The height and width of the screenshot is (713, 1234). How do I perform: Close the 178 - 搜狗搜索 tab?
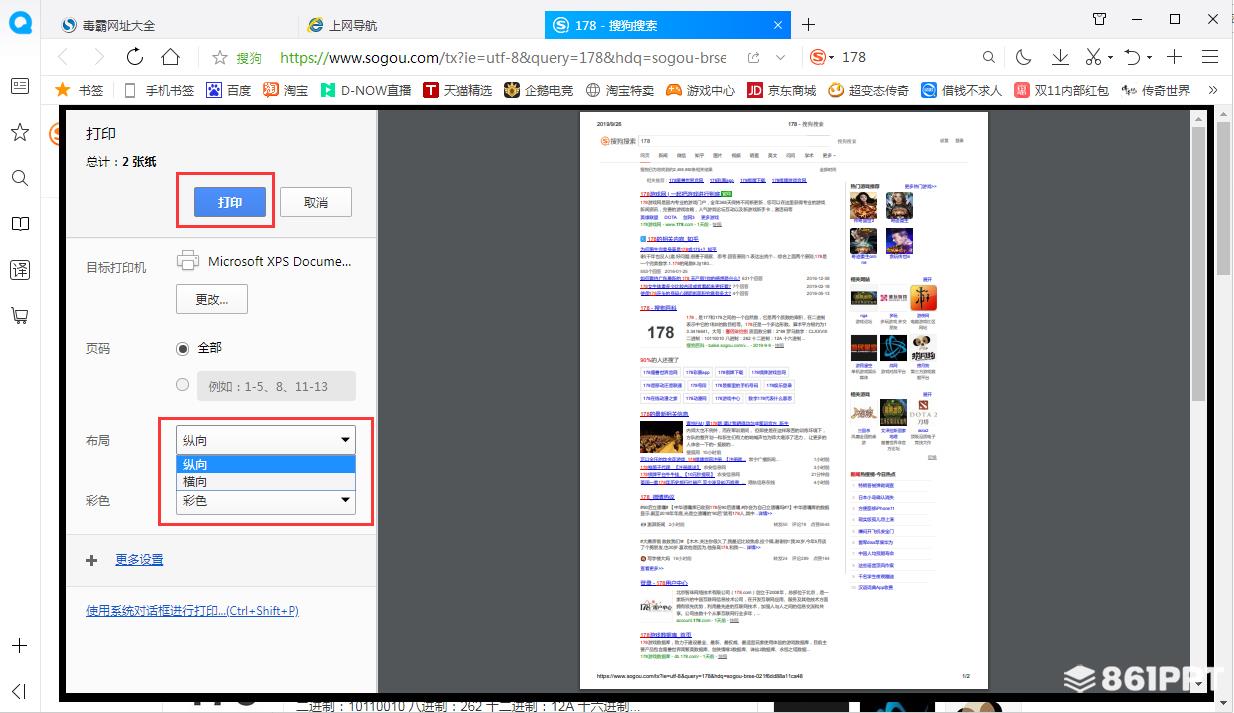click(x=780, y=25)
